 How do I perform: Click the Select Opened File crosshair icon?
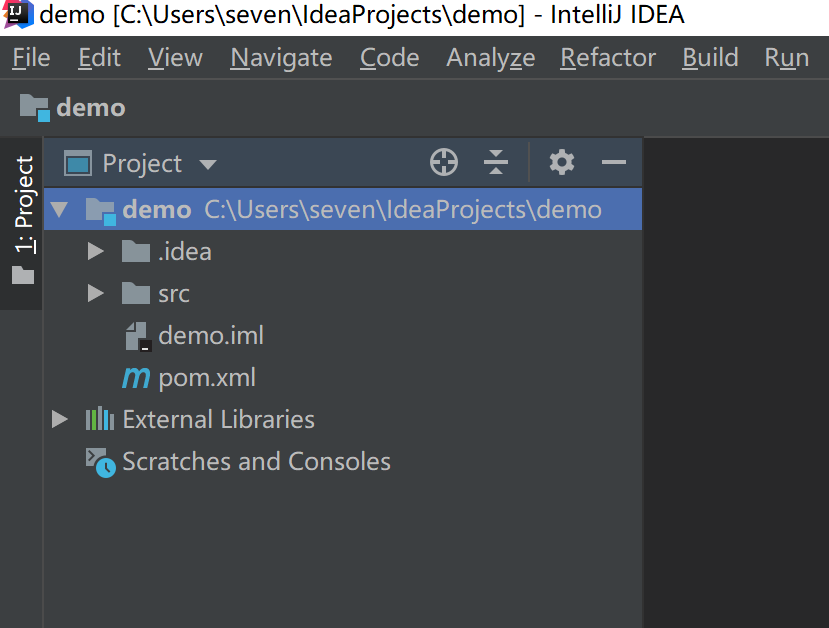(x=443, y=162)
